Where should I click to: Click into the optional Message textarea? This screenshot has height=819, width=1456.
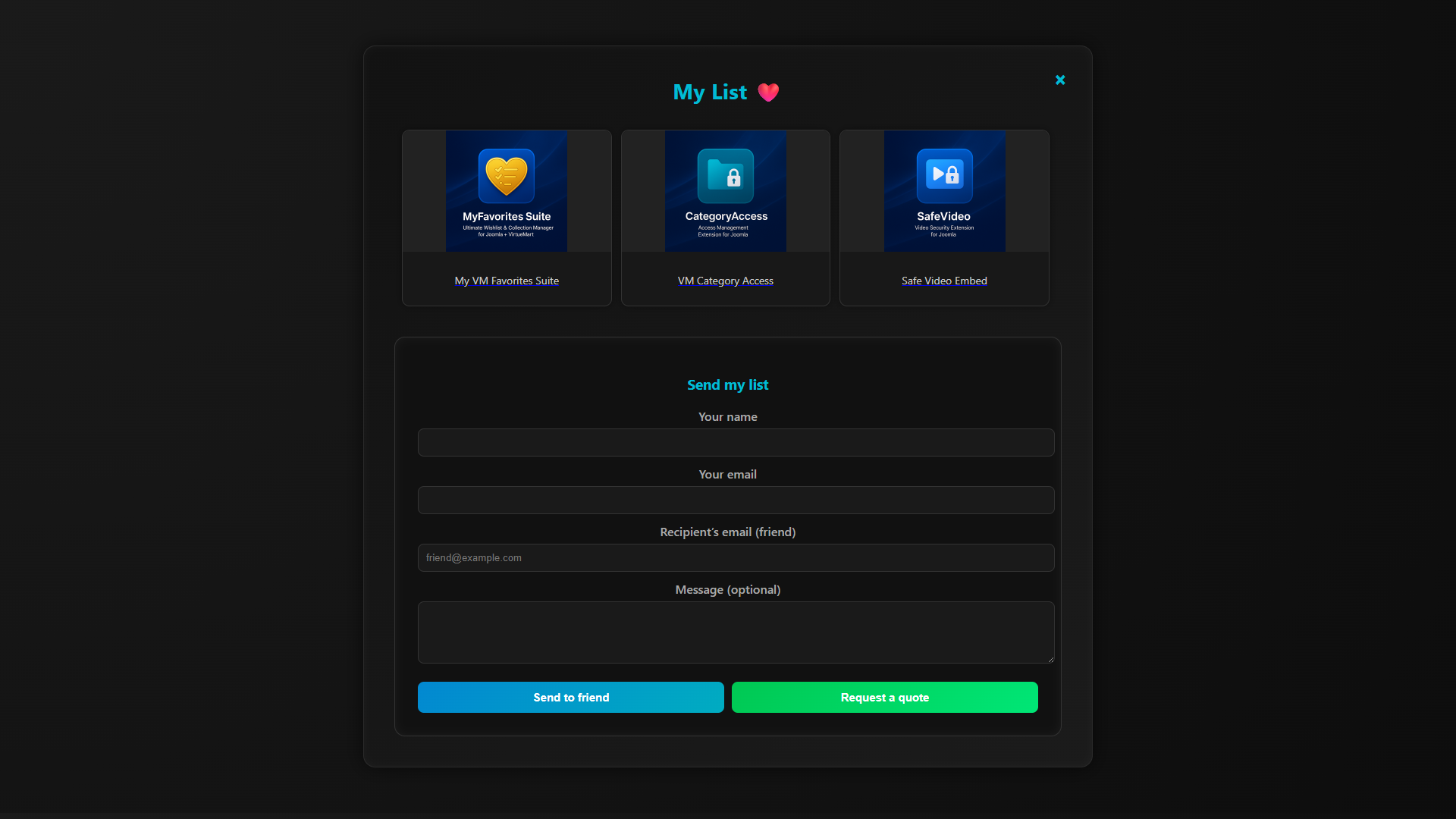pyautogui.click(x=736, y=632)
